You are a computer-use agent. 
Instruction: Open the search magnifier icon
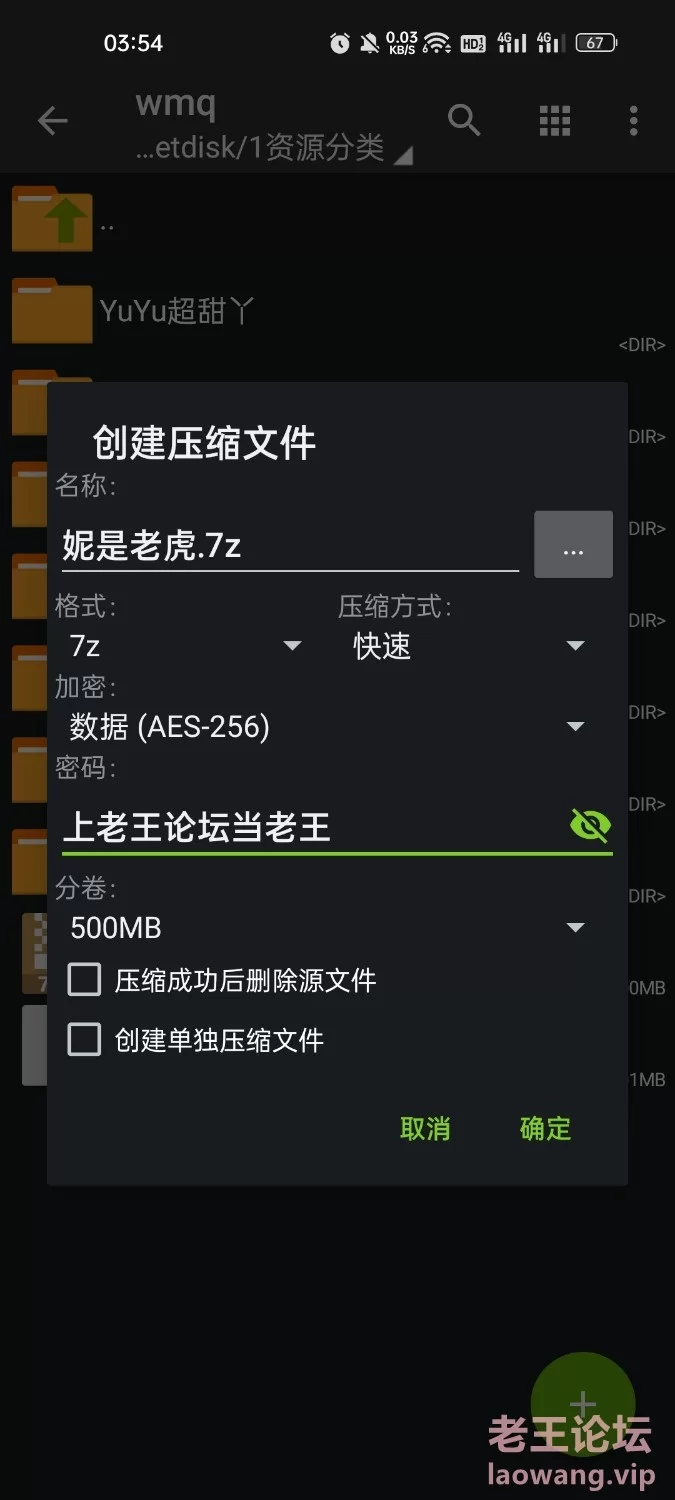464,120
